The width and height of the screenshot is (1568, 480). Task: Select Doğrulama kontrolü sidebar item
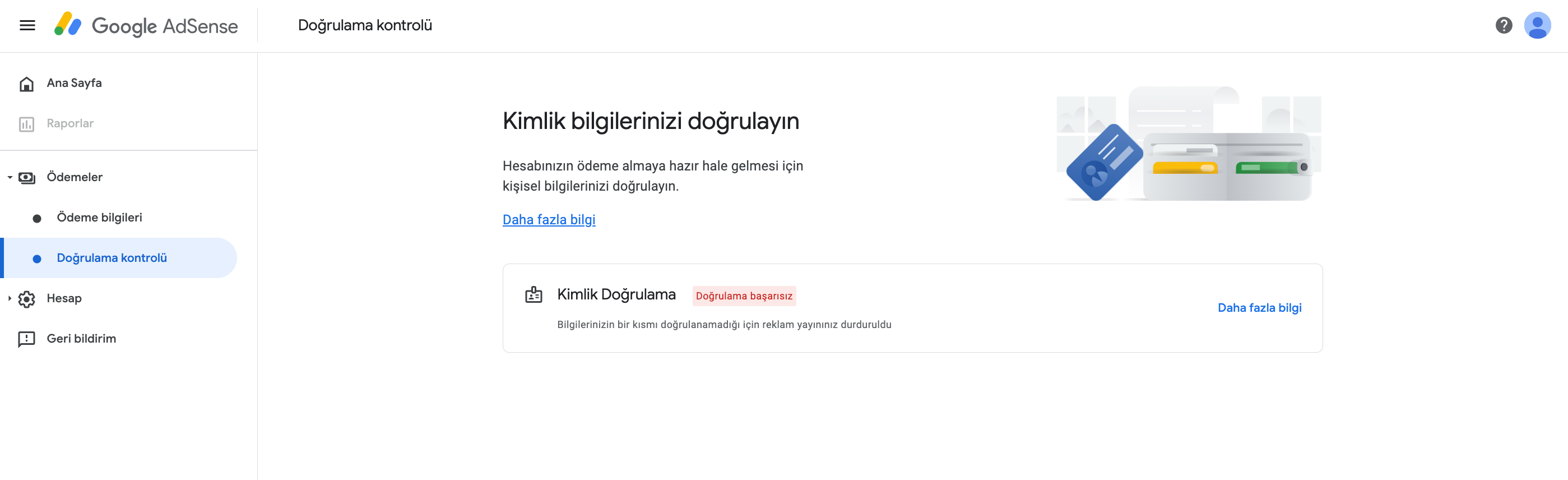(118, 258)
